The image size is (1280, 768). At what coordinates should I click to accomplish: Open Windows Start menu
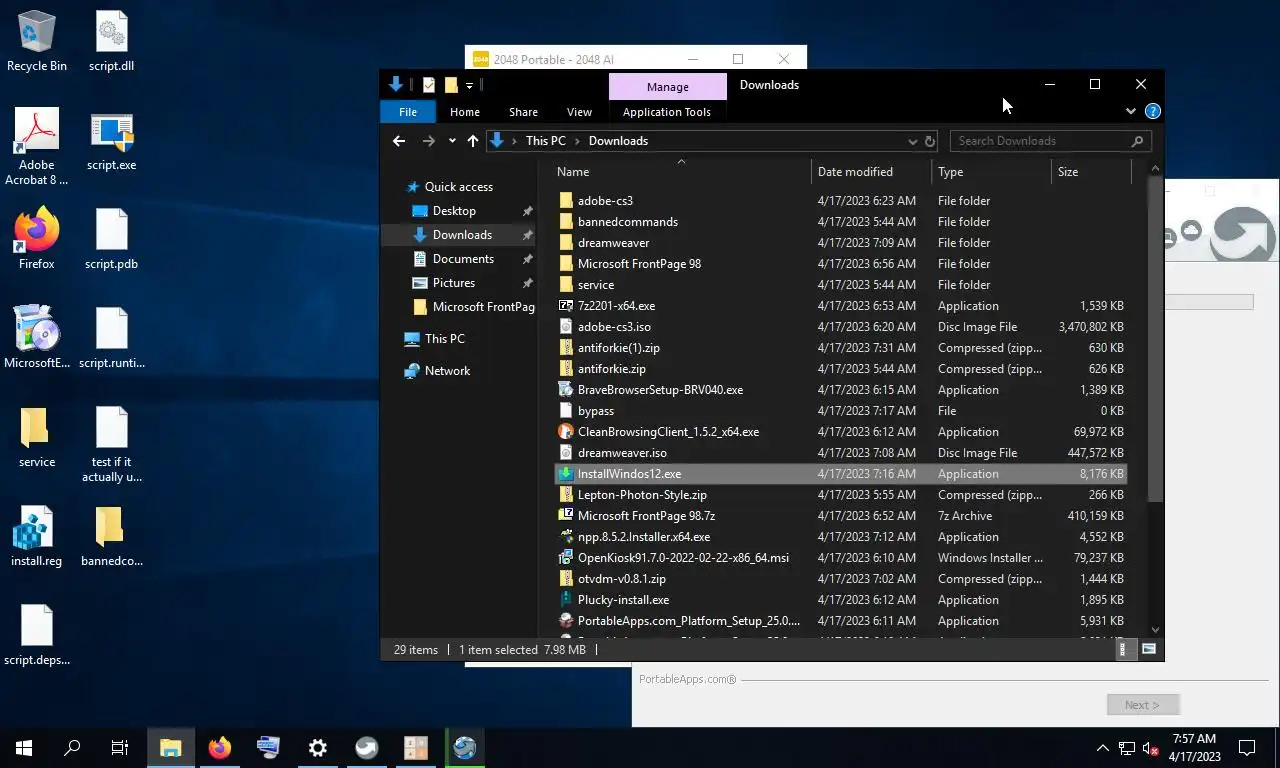tap(24, 747)
